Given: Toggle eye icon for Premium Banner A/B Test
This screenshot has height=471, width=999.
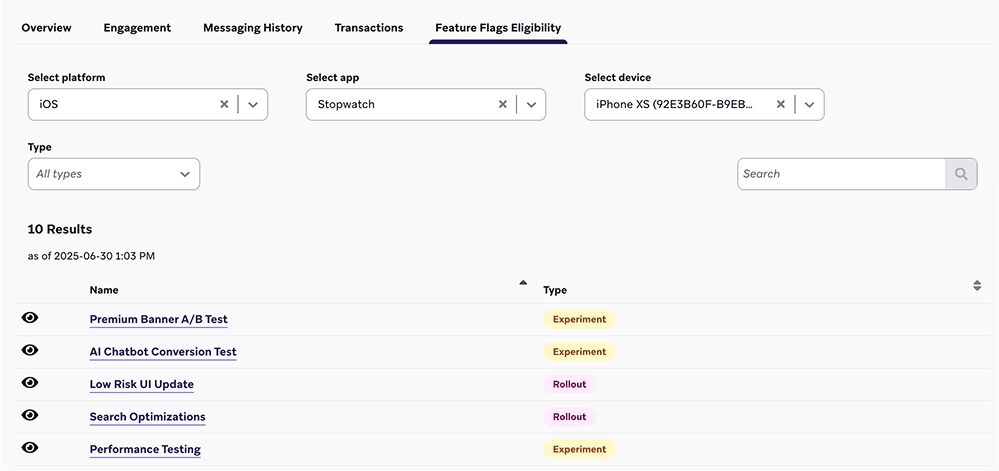Looking at the screenshot, I should tap(30, 318).
